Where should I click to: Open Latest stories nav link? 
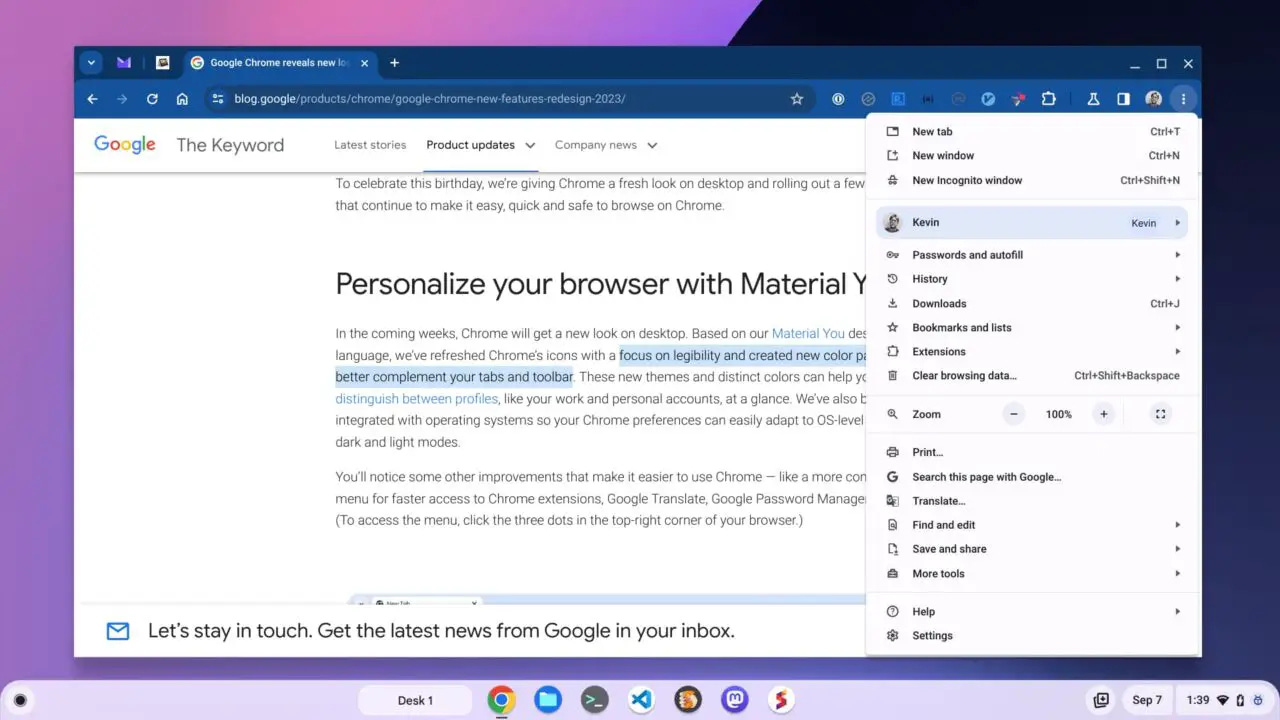pos(370,145)
